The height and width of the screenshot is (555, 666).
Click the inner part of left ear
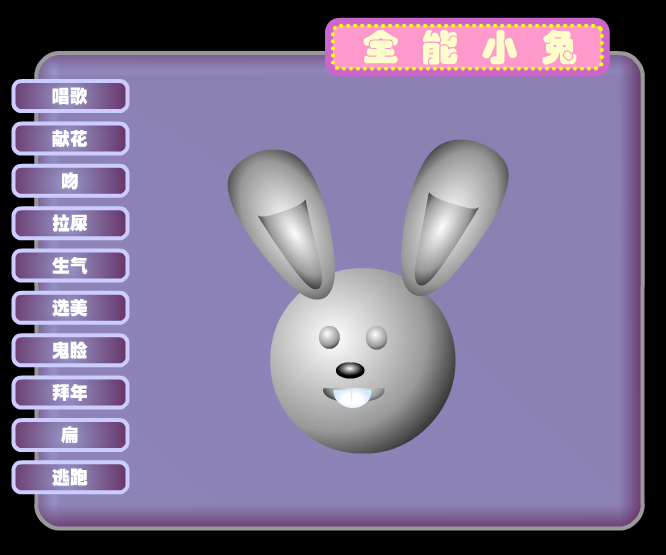[293, 242]
